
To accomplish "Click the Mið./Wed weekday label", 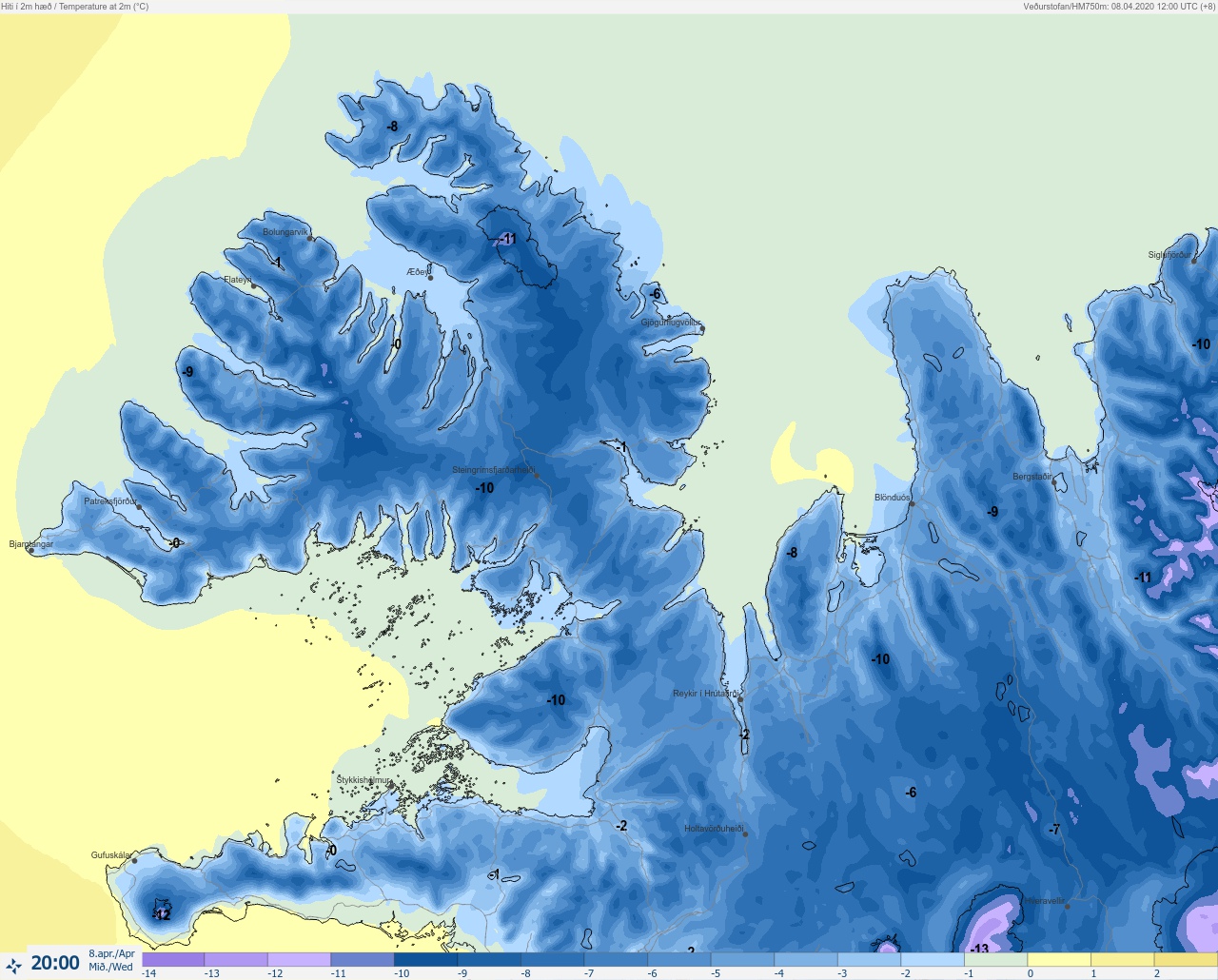I will pos(111,968).
